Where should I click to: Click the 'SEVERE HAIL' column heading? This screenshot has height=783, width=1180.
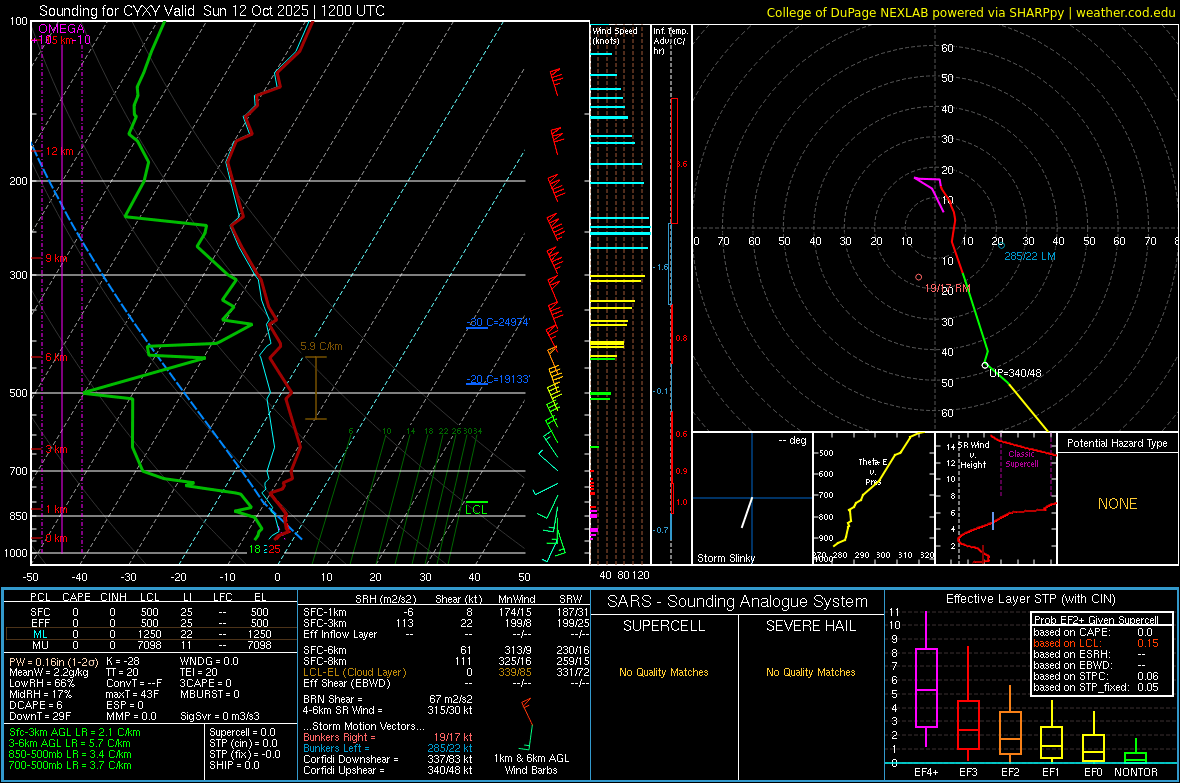coord(810,626)
